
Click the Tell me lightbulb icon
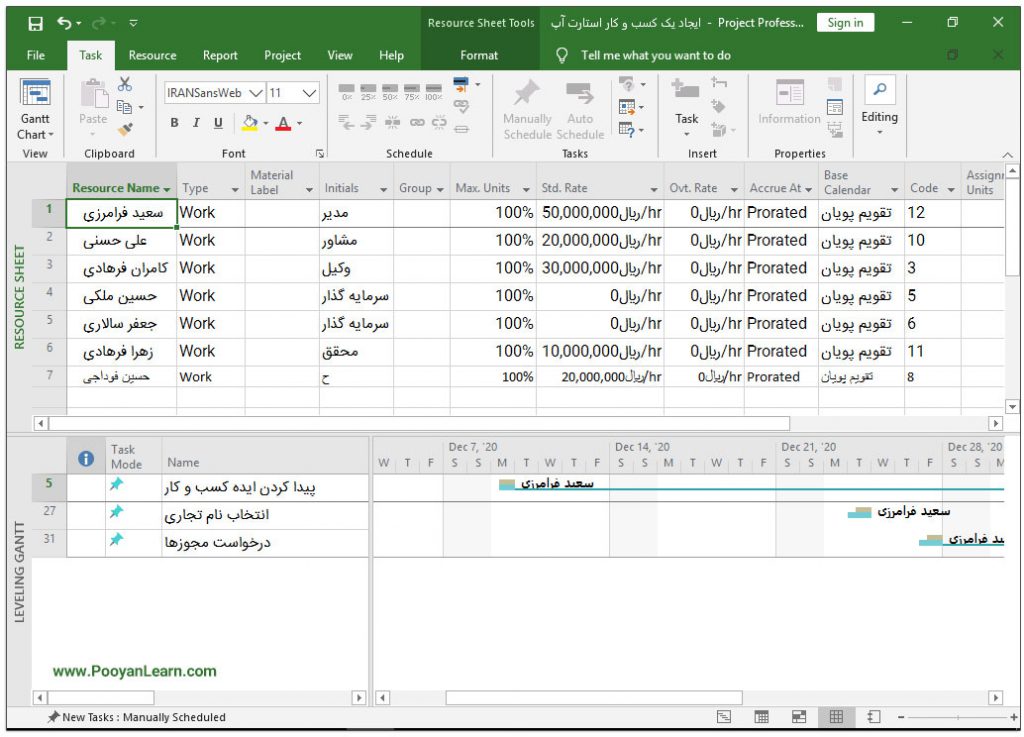coord(562,55)
